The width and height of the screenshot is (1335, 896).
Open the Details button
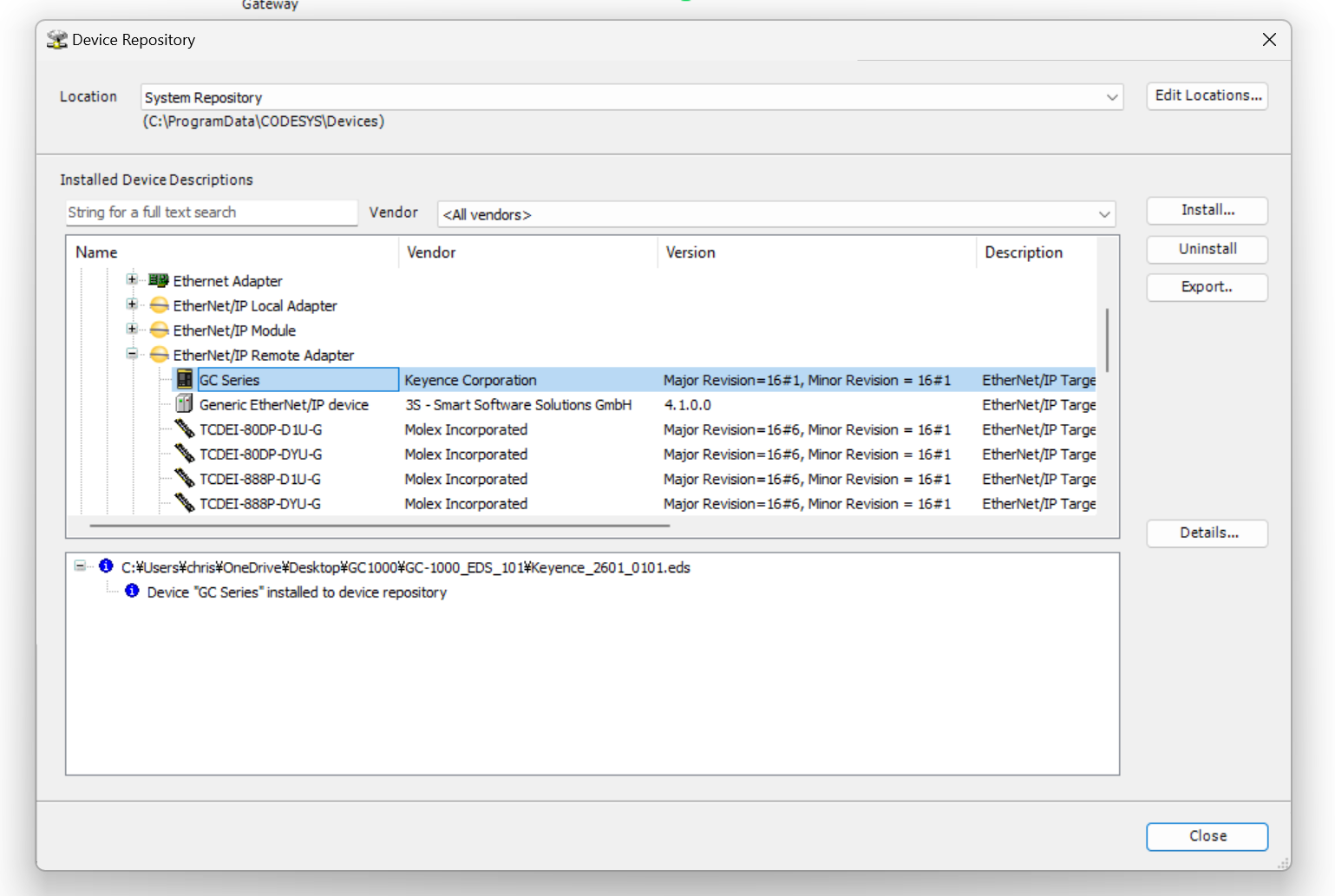1207,533
